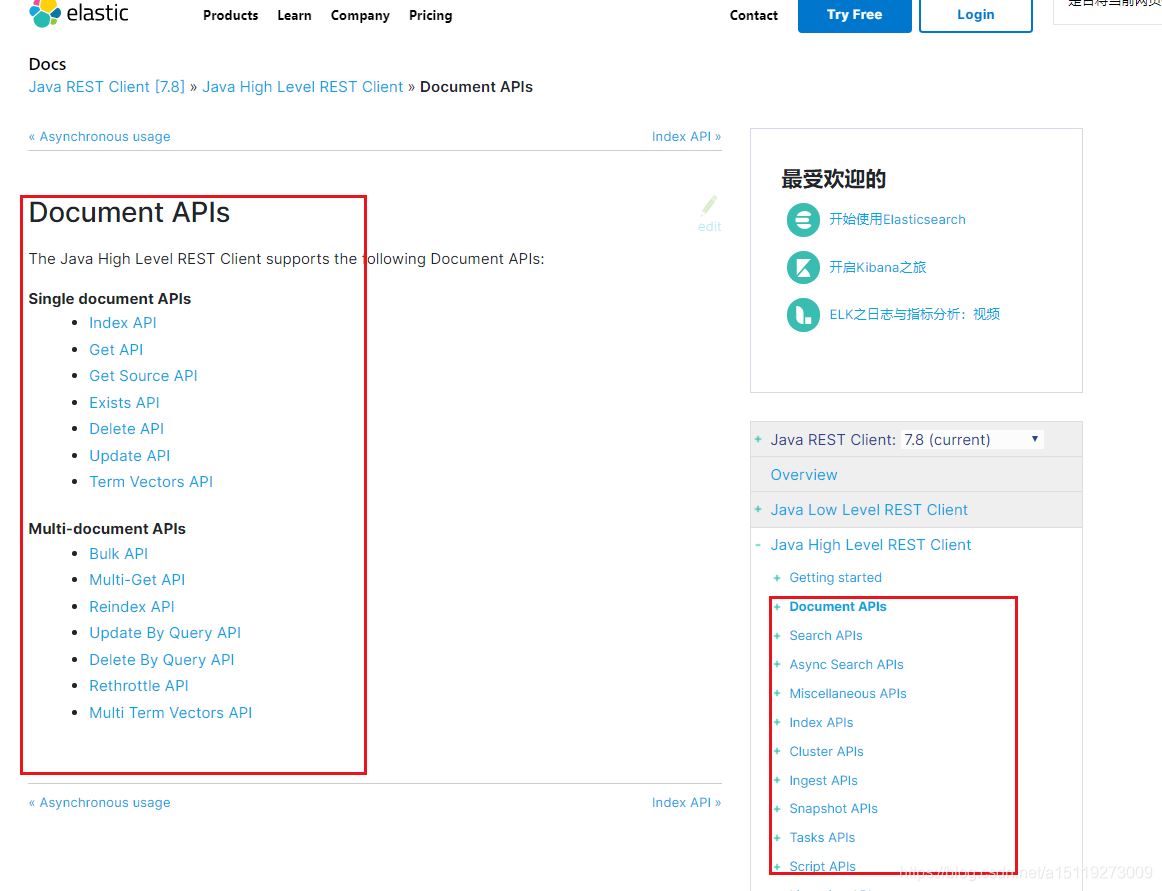Open the Get Source API link
The height and width of the screenshot is (891, 1162).
(144, 376)
